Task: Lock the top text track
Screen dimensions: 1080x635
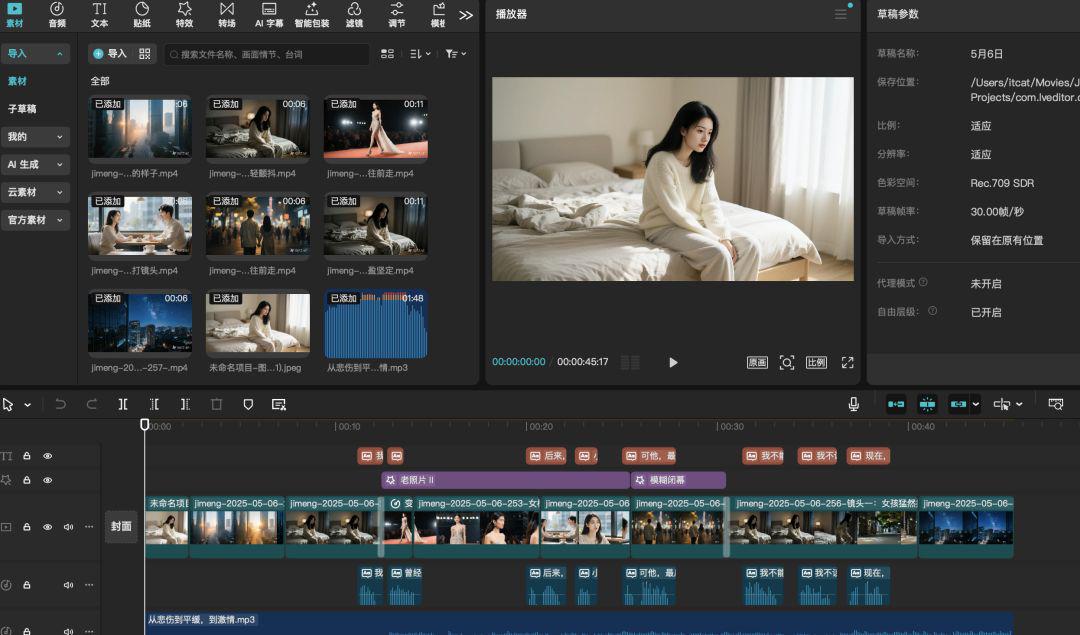Action: click(x=27, y=456)
